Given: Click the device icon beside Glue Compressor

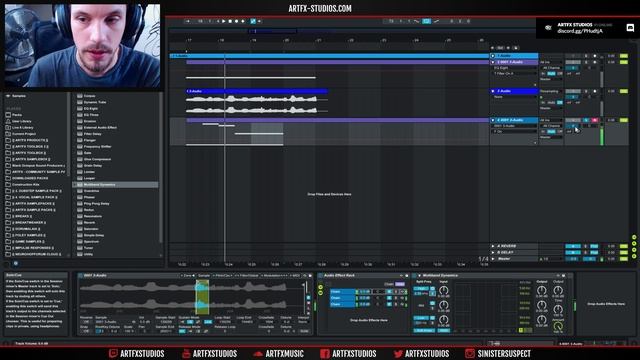Looking at the screenshot, I should tap(80, 159).
